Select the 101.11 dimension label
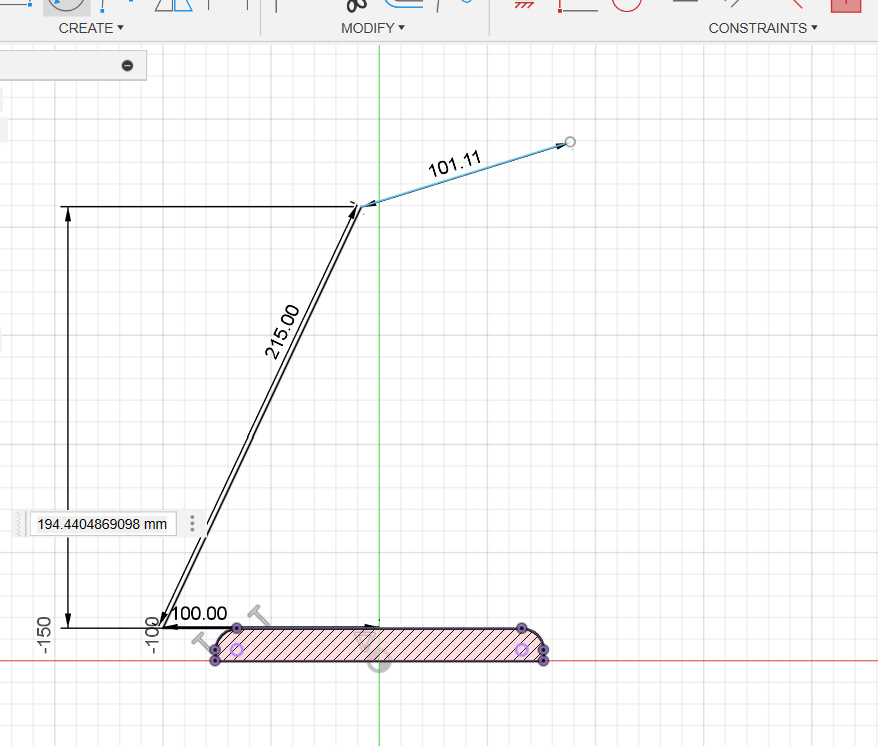 pyautogui.click(x=455, y=164)
